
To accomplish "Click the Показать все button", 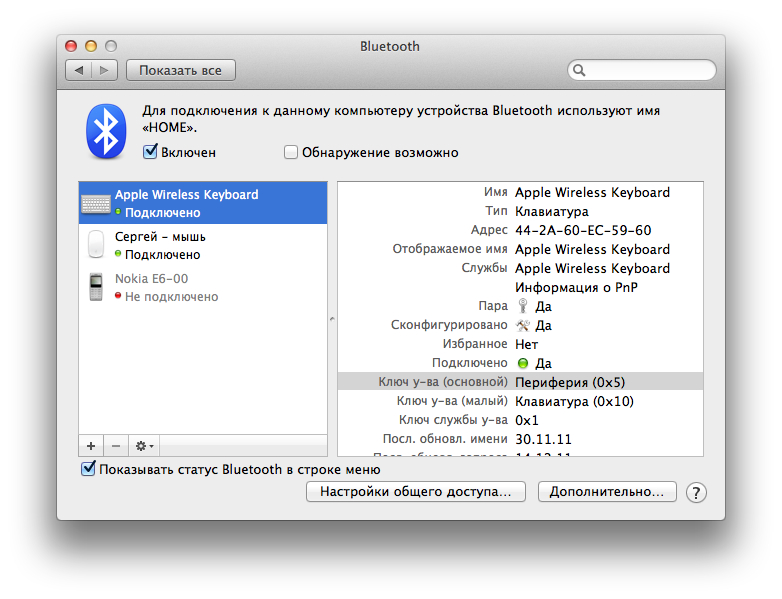I will tap(181, 70).
